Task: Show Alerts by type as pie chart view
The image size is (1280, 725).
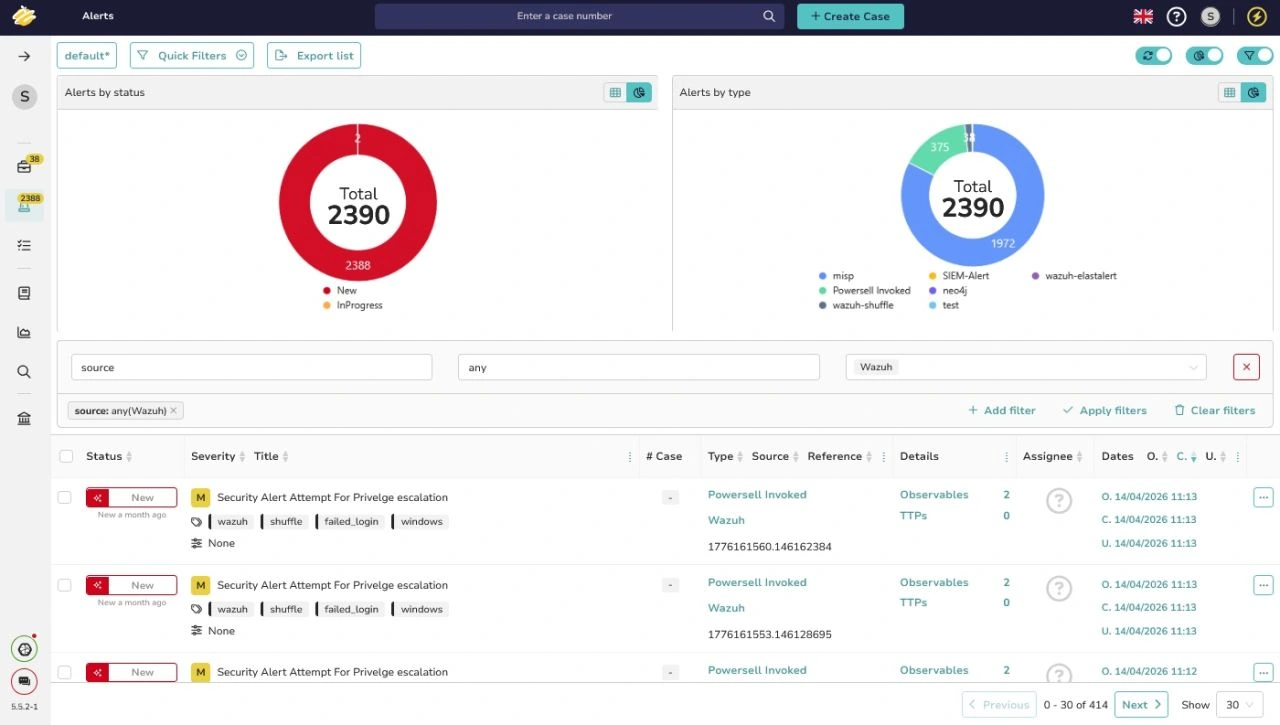Action: tap(1253, 92)
